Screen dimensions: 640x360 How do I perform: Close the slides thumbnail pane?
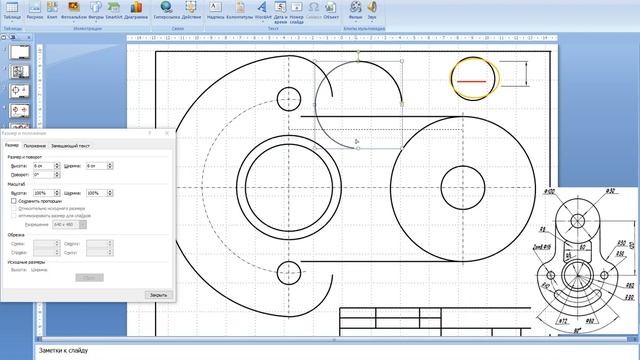(29, 38)
